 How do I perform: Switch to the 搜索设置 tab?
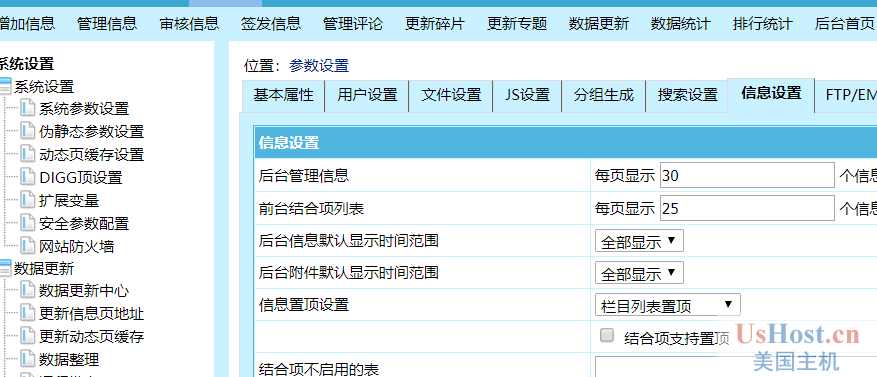687,95
